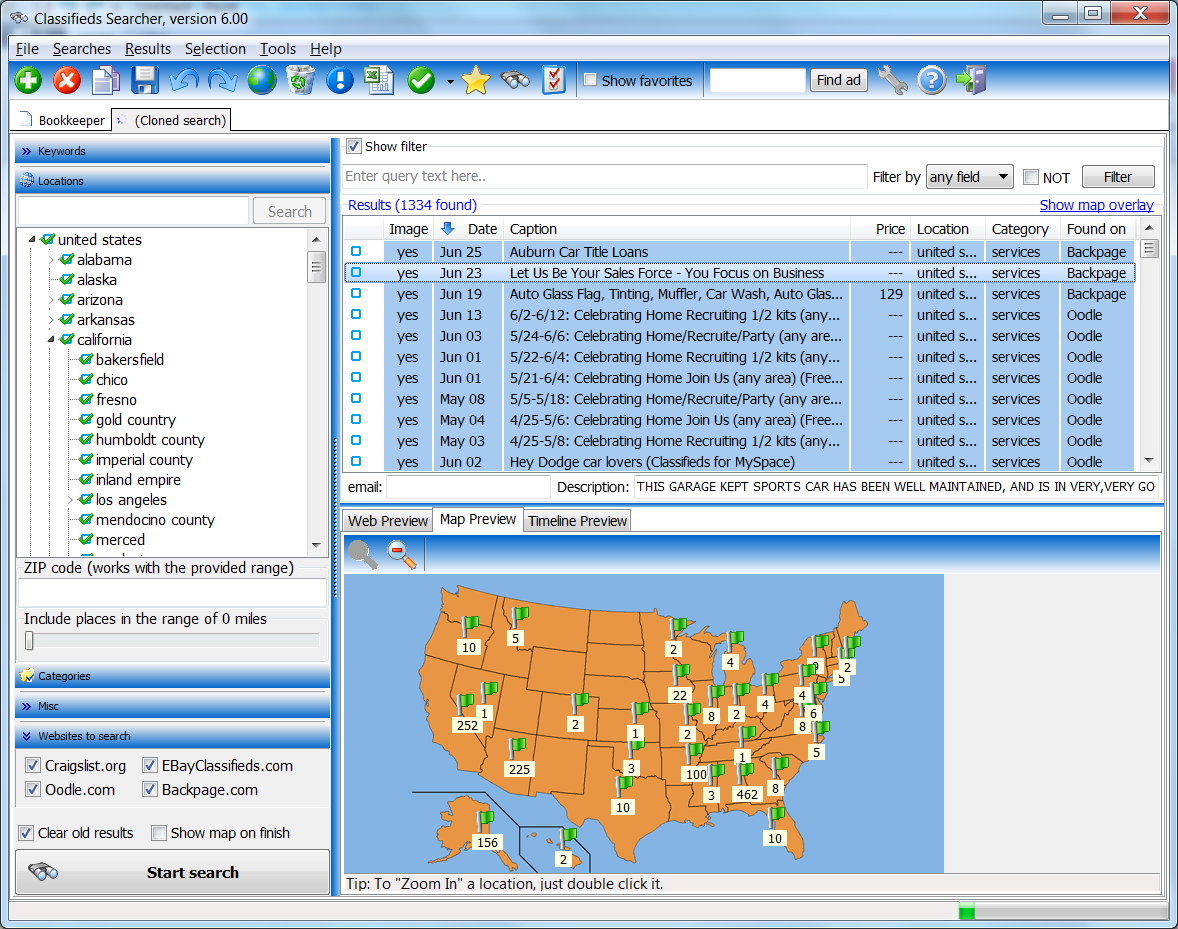Click the binoculars search icon in toolbar
This screenshot has width=1178, height=929.
click(516, 80)
